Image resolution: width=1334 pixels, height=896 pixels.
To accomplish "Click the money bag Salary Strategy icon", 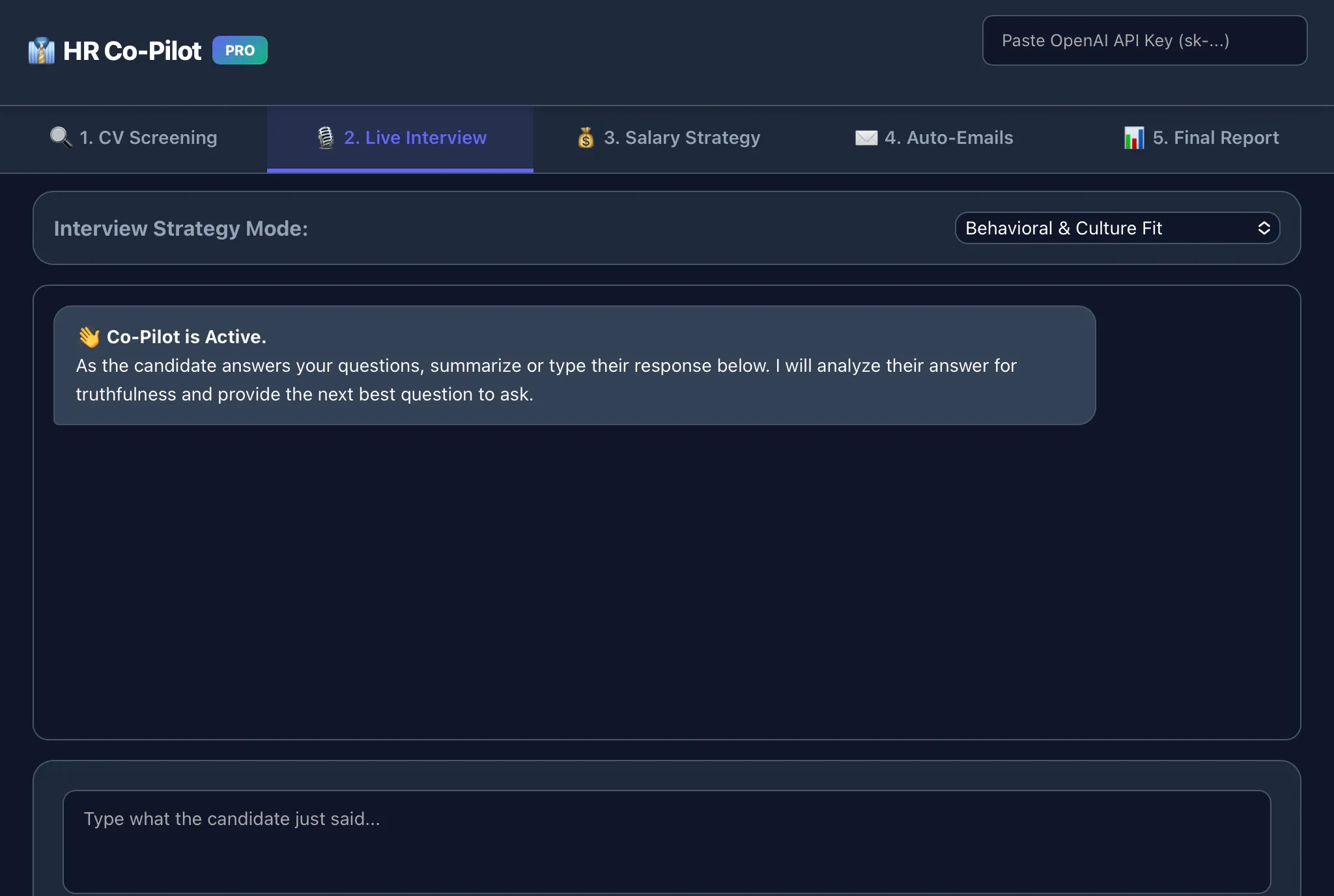I will pyautogui.click(x=586, y=137).
